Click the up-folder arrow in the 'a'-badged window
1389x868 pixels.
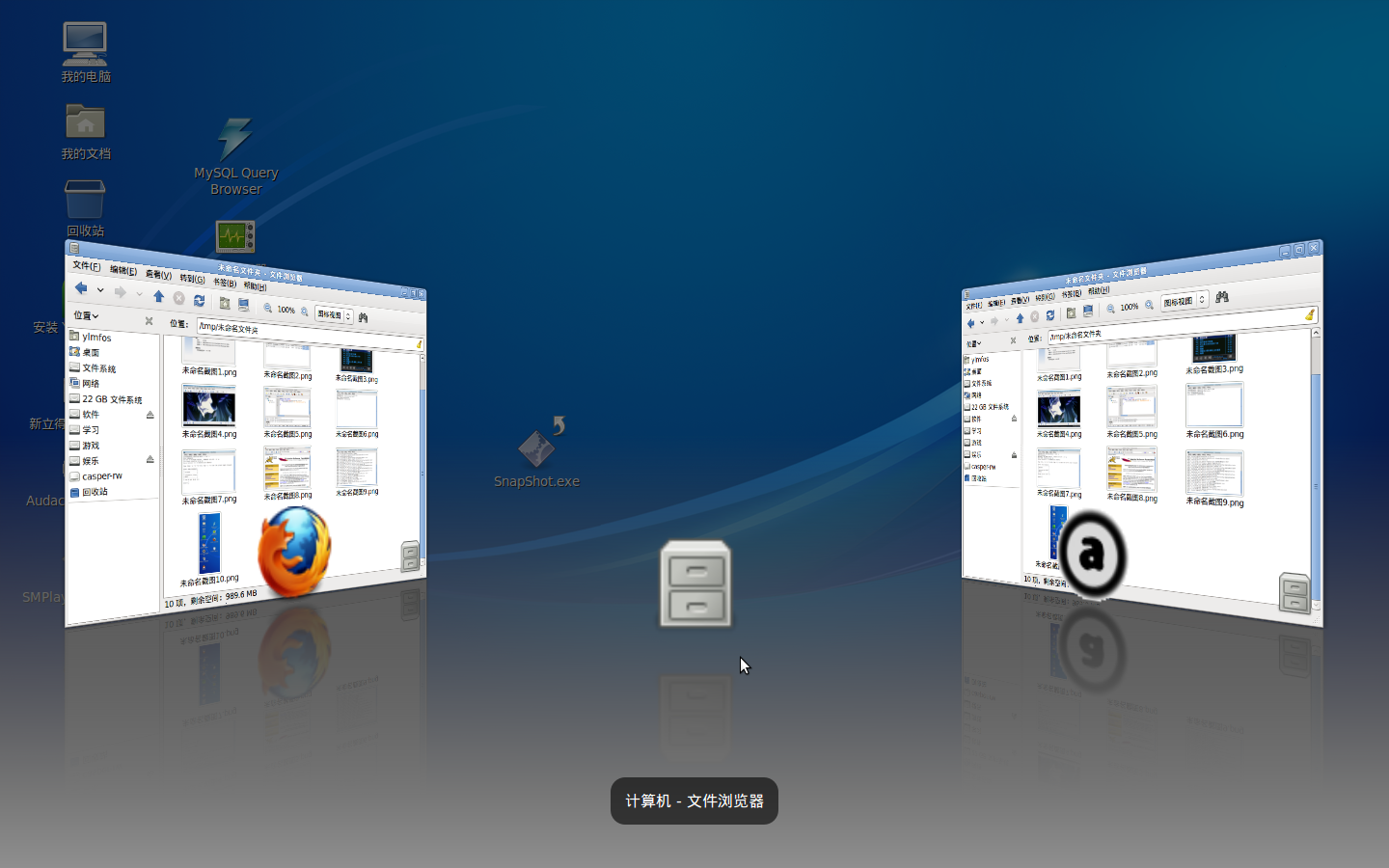pos(1020,318)
